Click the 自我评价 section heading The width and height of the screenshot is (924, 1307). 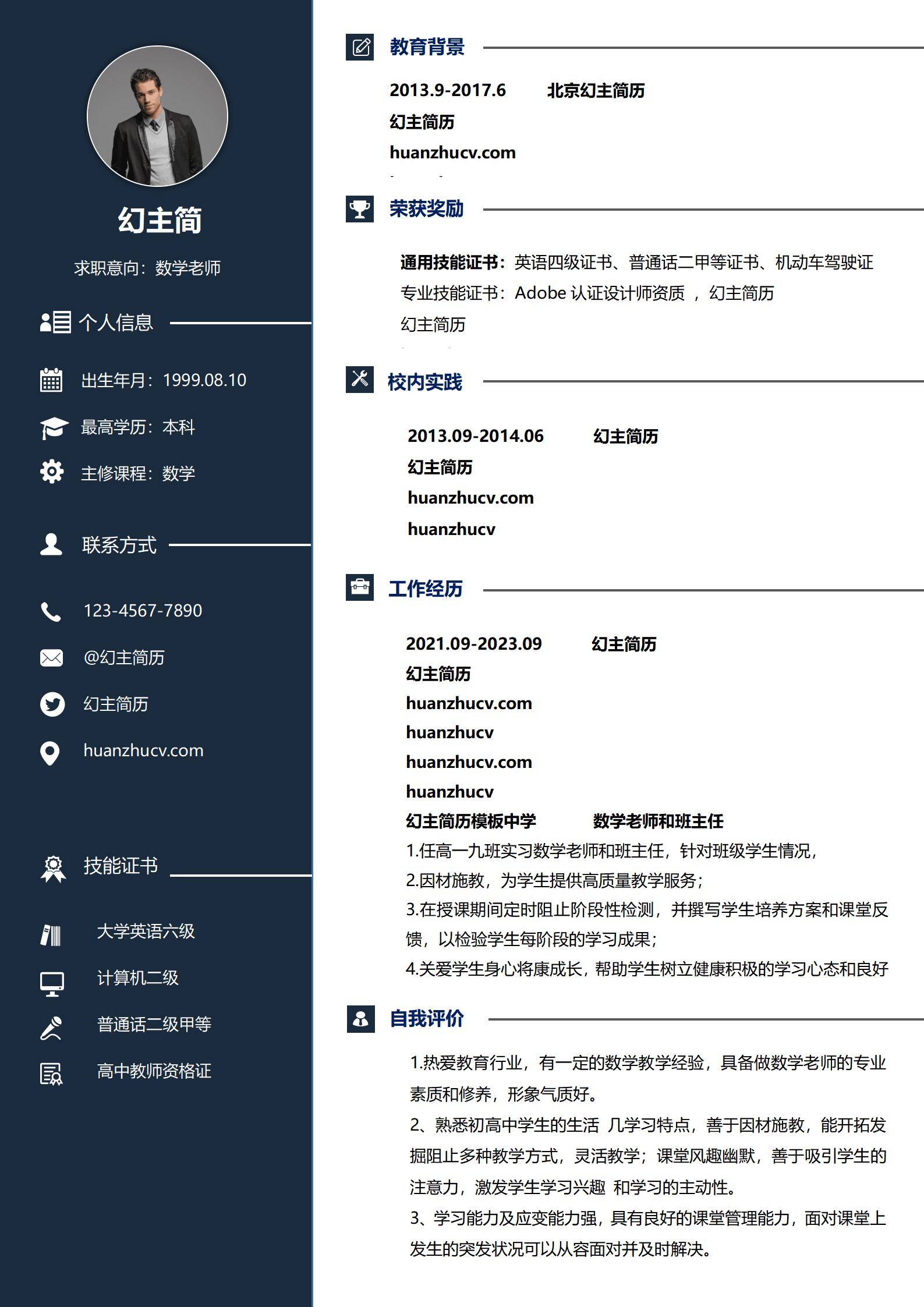(x=426, y=1019)
